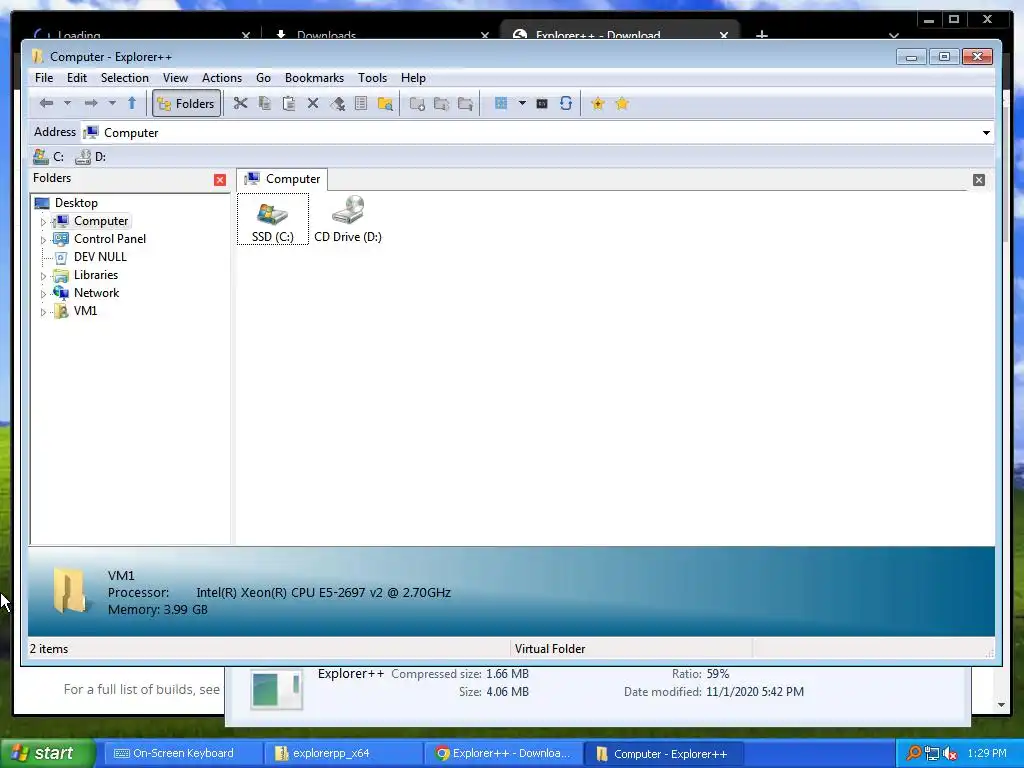Expand the VM1 tree node
Viewport: 1024px width, 768px height.
pyautogui.click(x=43, y=312)
